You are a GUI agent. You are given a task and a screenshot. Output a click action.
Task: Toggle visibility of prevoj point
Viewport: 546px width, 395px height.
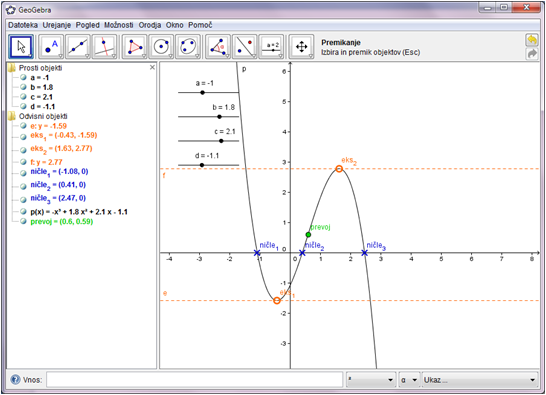23,221
